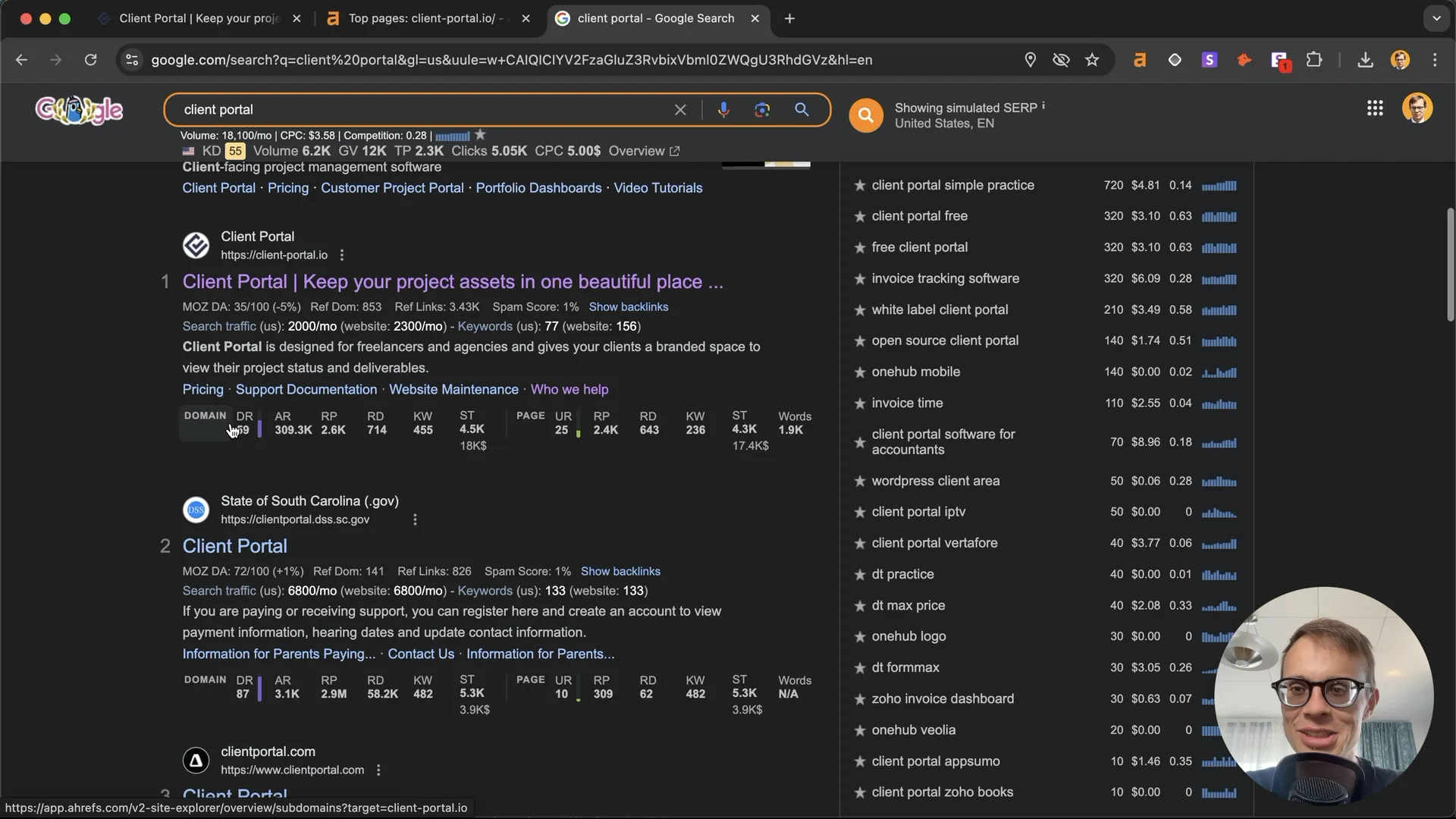The image size is (1456, 819).
Task: Open more options for client-portal.io result
Action: coord(342,256)
